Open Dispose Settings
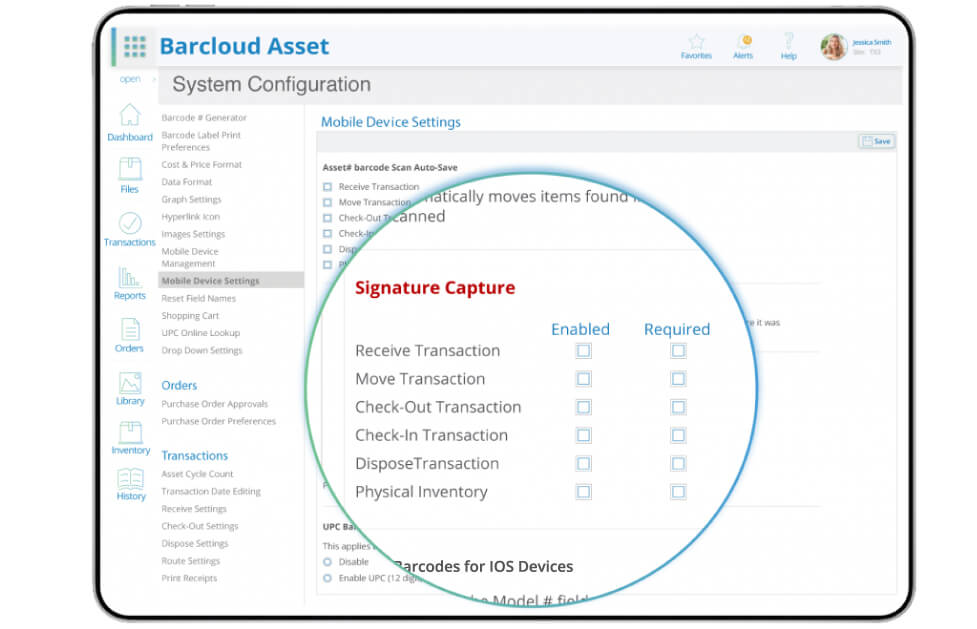The width and height of the screenshot is (977, 629). (x=194, y=544)
